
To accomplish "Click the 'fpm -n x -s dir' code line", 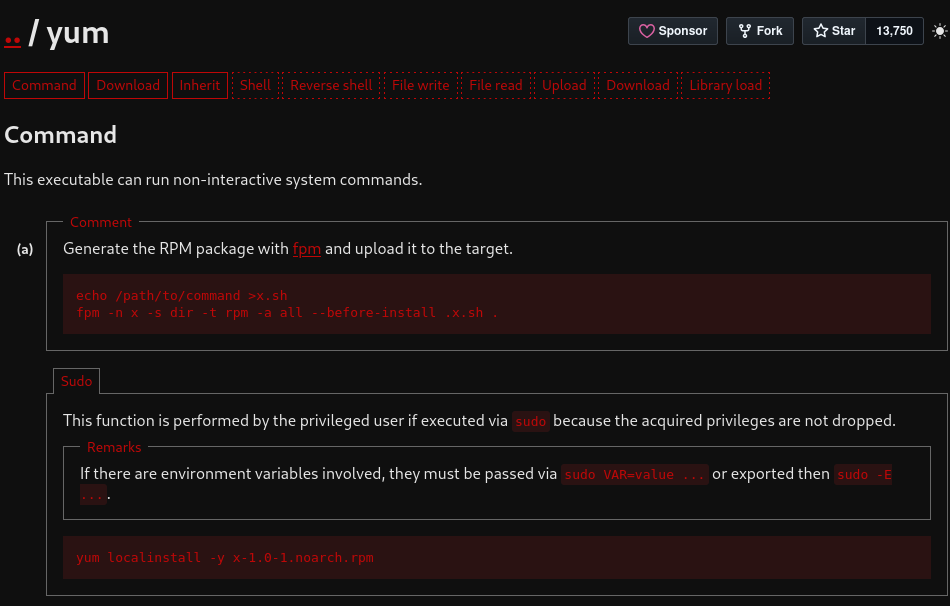I will (287, 313).
